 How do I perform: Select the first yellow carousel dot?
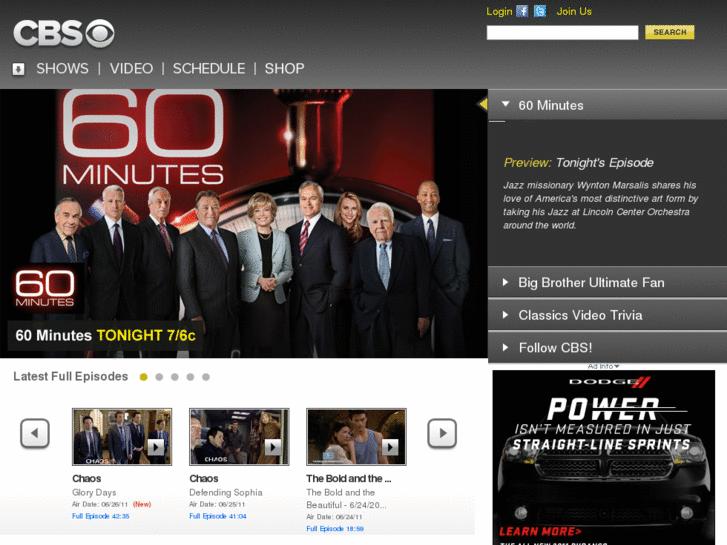[x=144, y=377]
